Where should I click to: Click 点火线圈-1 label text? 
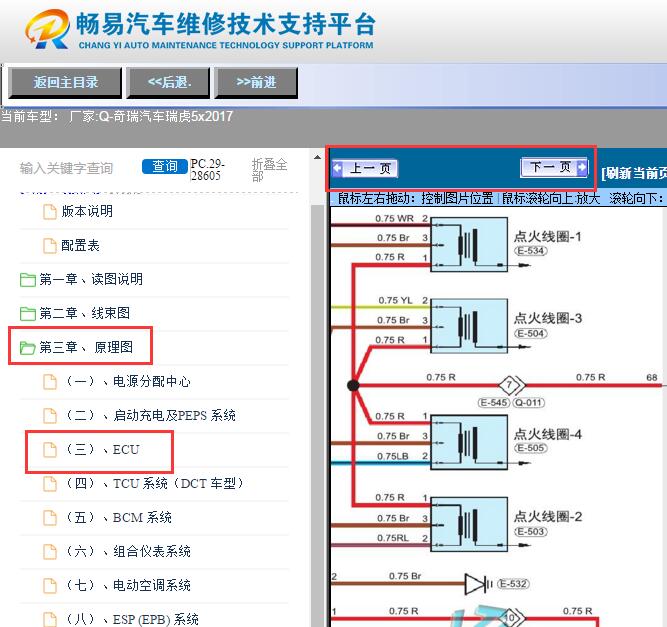click(x=547, y=236)
